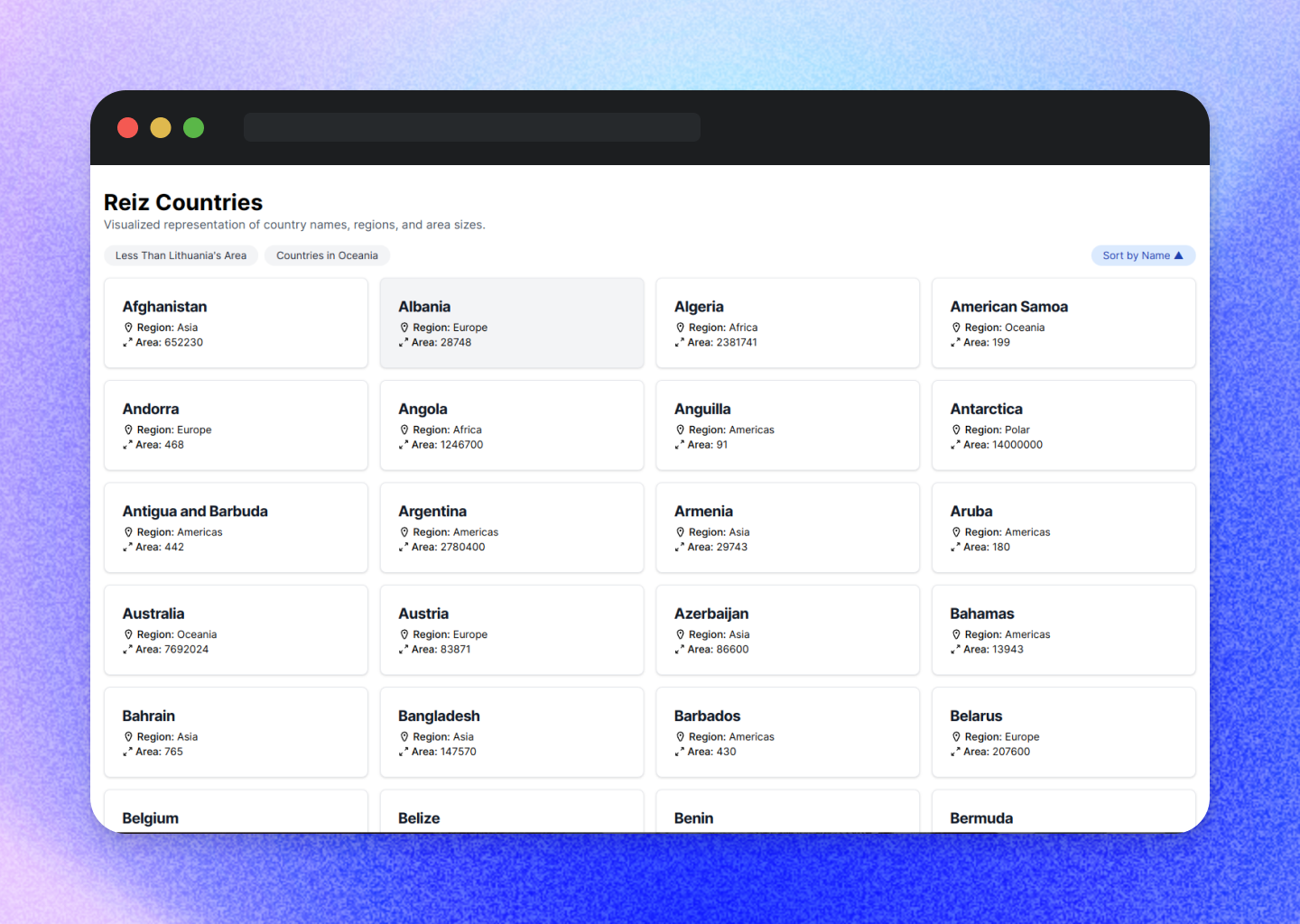This screenshot has width=1300, height=924.
Task: Click the location pin icon on Algeria's card
Action: (680, 327)
